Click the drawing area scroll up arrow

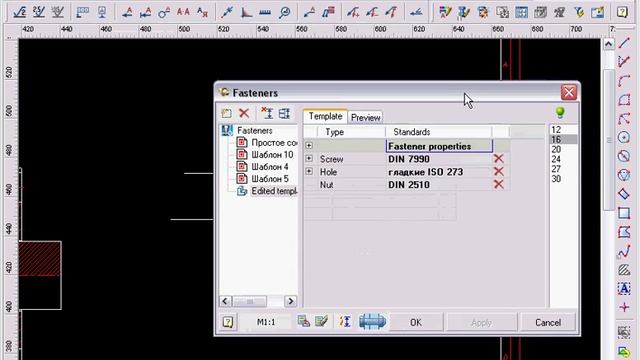(609, 44)
